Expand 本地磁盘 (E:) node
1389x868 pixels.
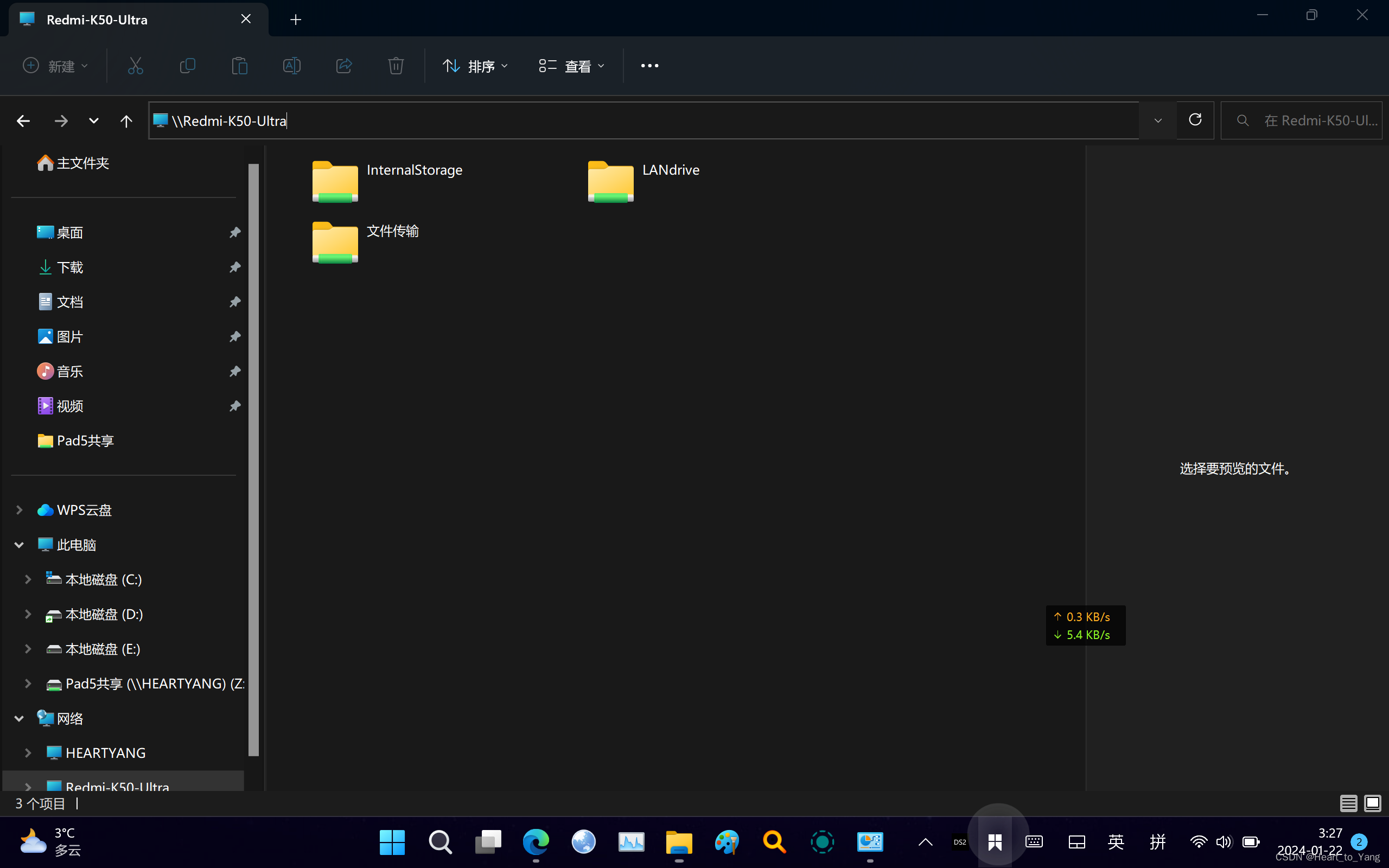[x=28, y=649]
